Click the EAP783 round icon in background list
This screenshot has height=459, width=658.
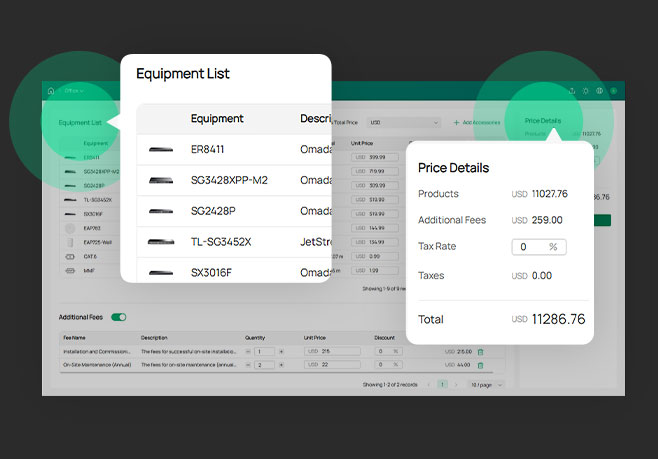[x=70, y=228]
